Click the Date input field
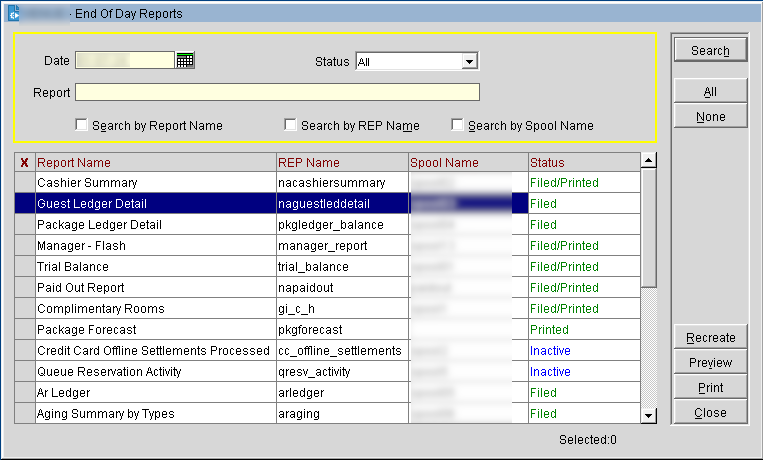This screenshot has width=763, height=460. click(125, 60)
